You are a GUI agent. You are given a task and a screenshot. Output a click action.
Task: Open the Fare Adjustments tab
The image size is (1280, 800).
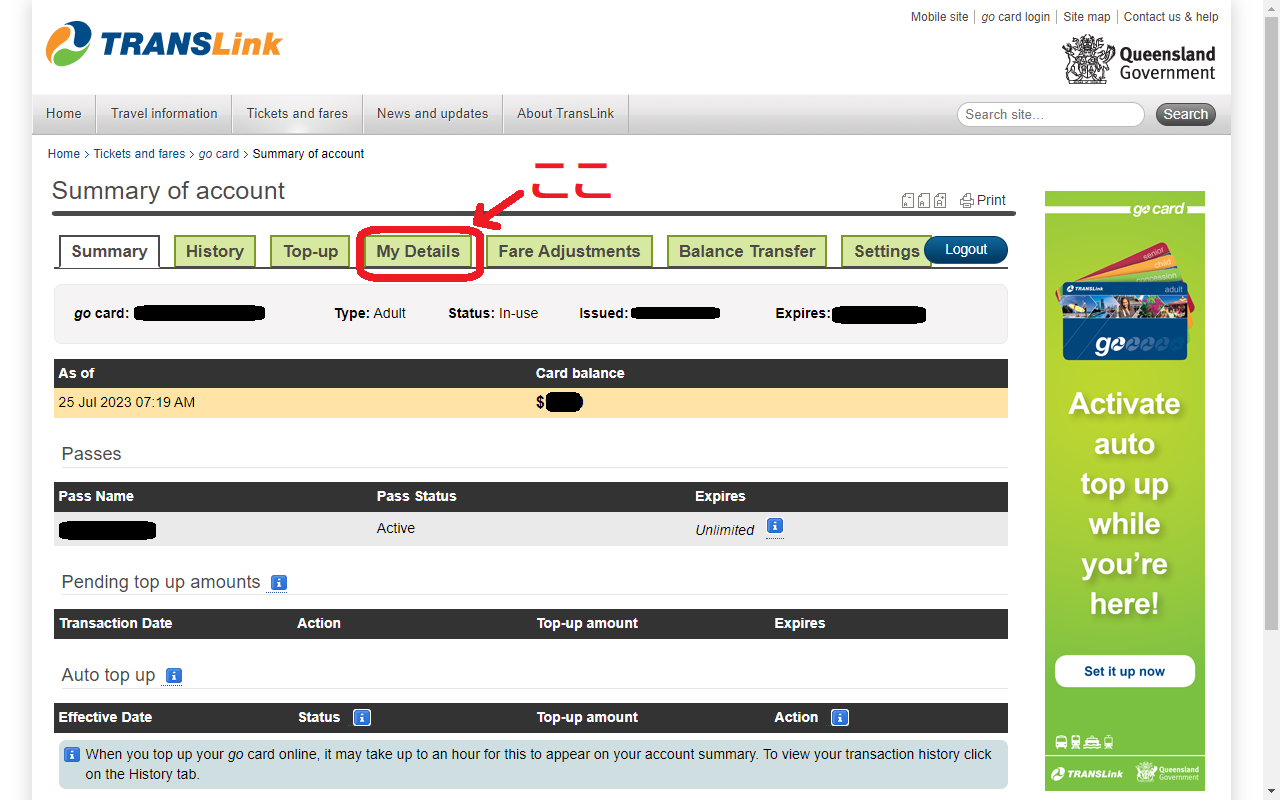[x=569, y=251]
